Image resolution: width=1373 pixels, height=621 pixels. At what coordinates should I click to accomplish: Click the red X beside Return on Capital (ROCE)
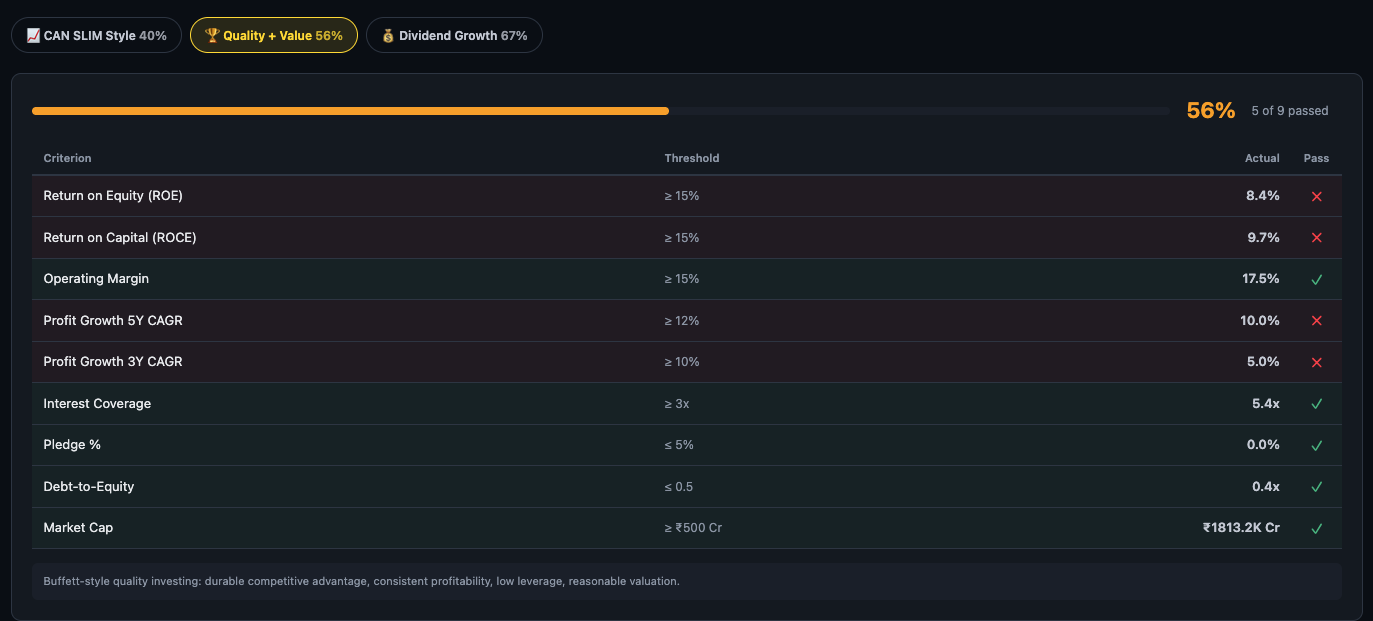(x=1317, y=237)
